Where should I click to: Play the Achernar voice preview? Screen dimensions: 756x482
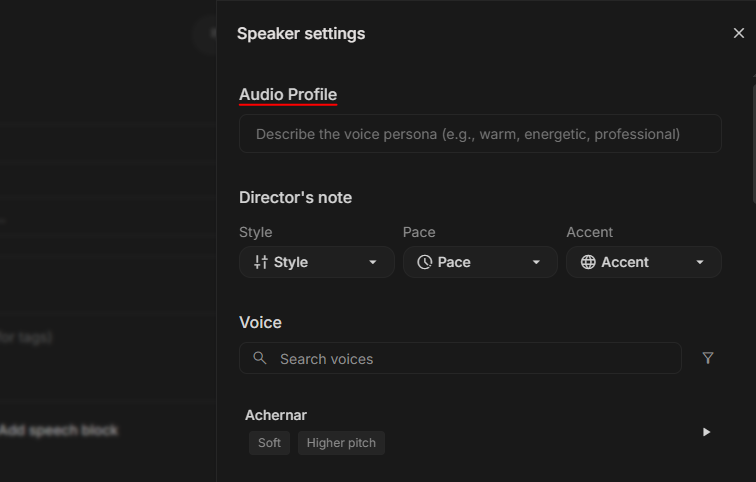706,432
